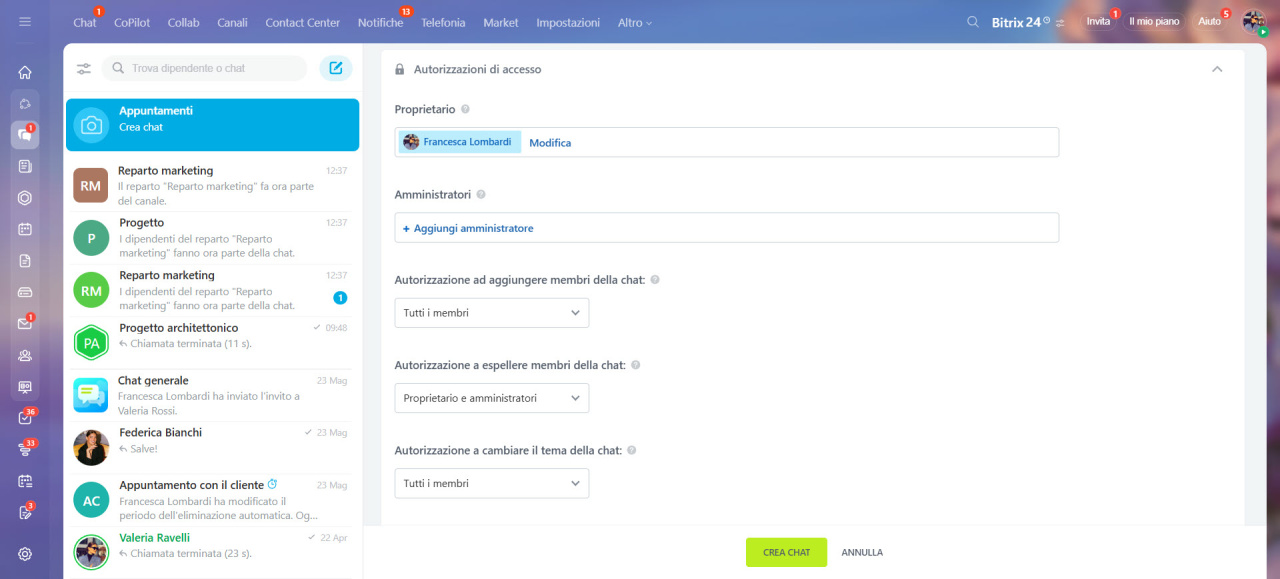The width and height of the screenshot is (1280, 579).
Task: Open Reparto marketing chat with brown RM avatar
Action: click(212, 185)
